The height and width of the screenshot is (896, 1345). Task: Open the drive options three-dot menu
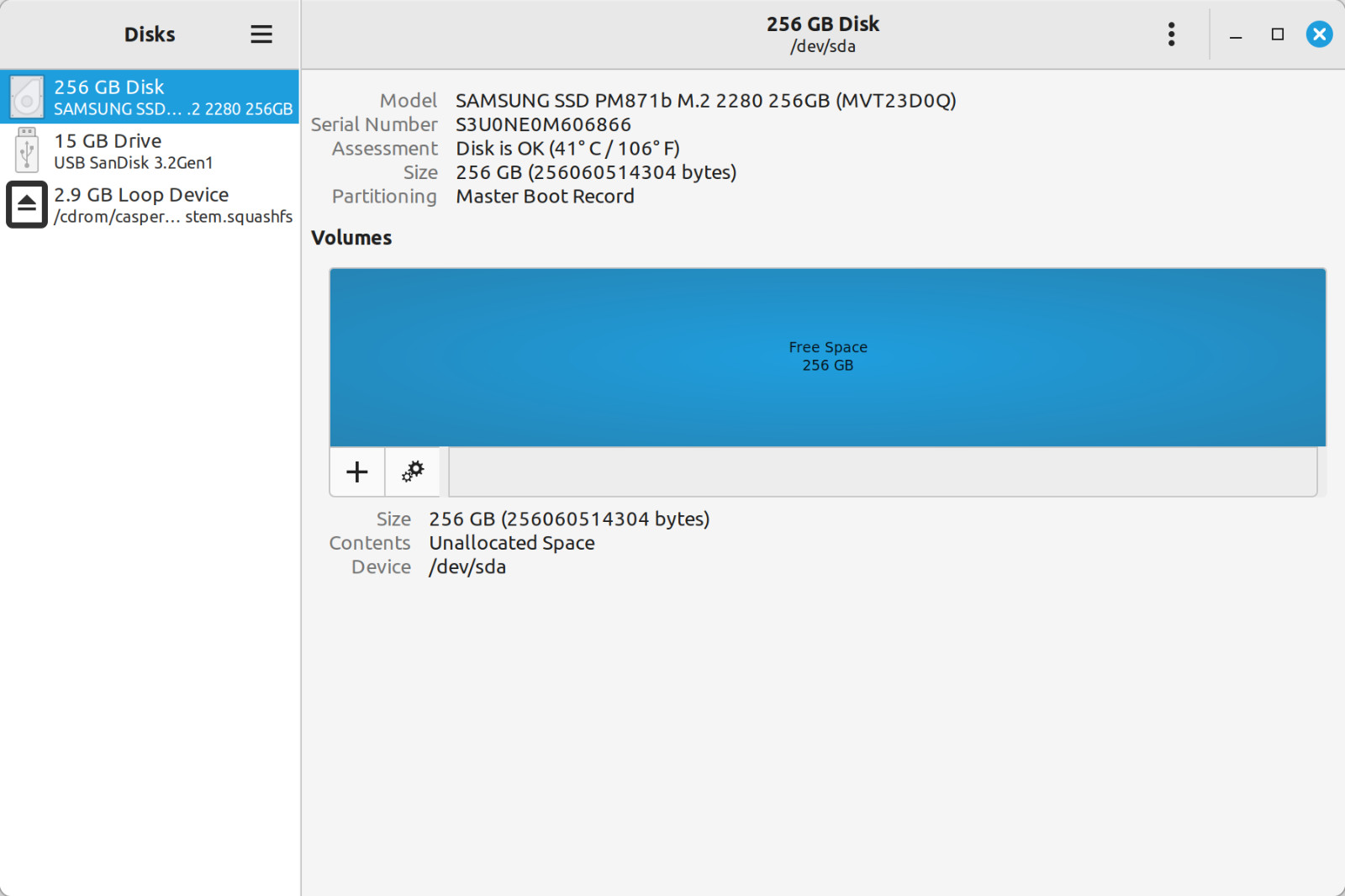point(1171,34)
